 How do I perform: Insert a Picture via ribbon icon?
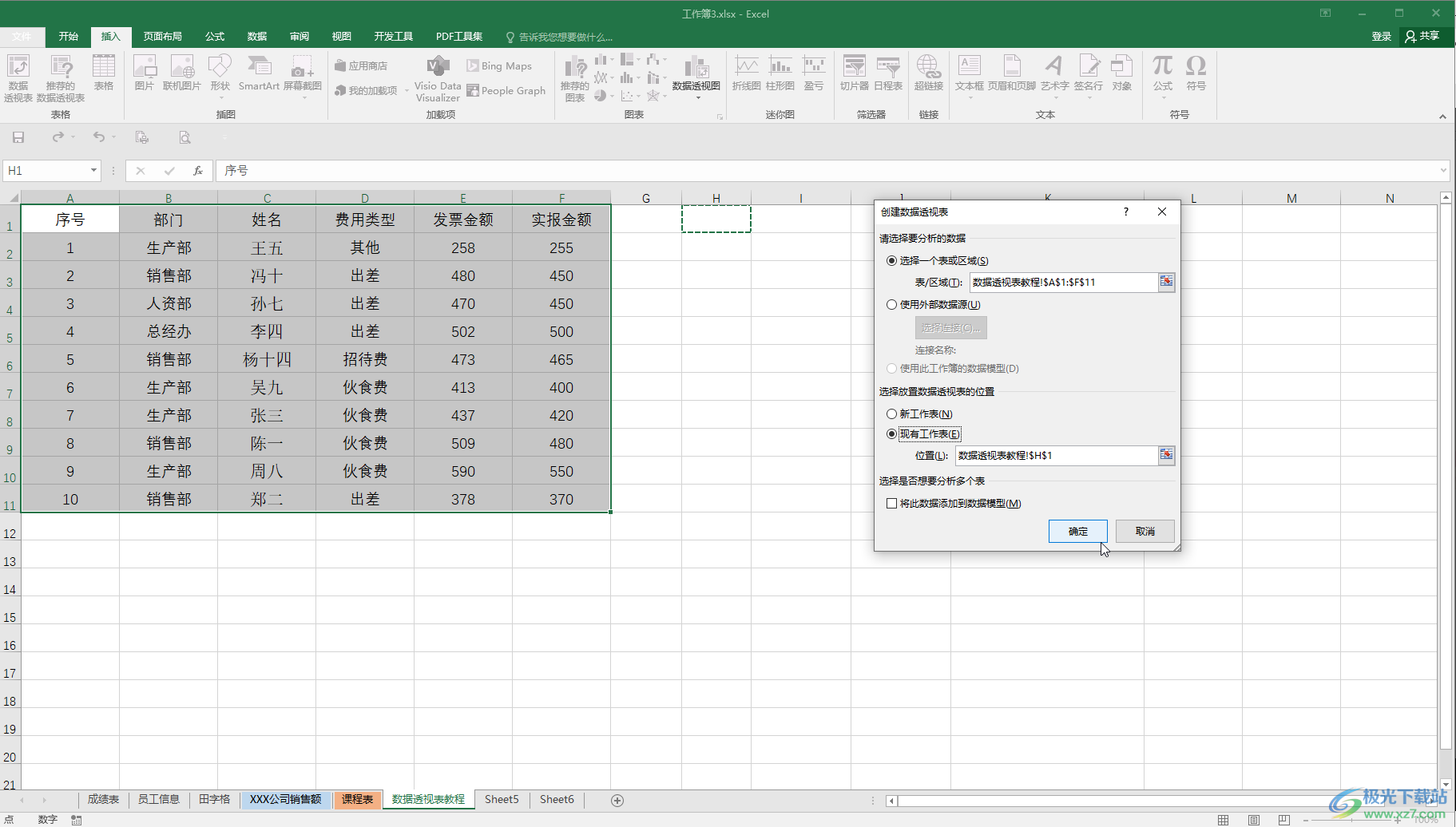[x=145, y=73]
